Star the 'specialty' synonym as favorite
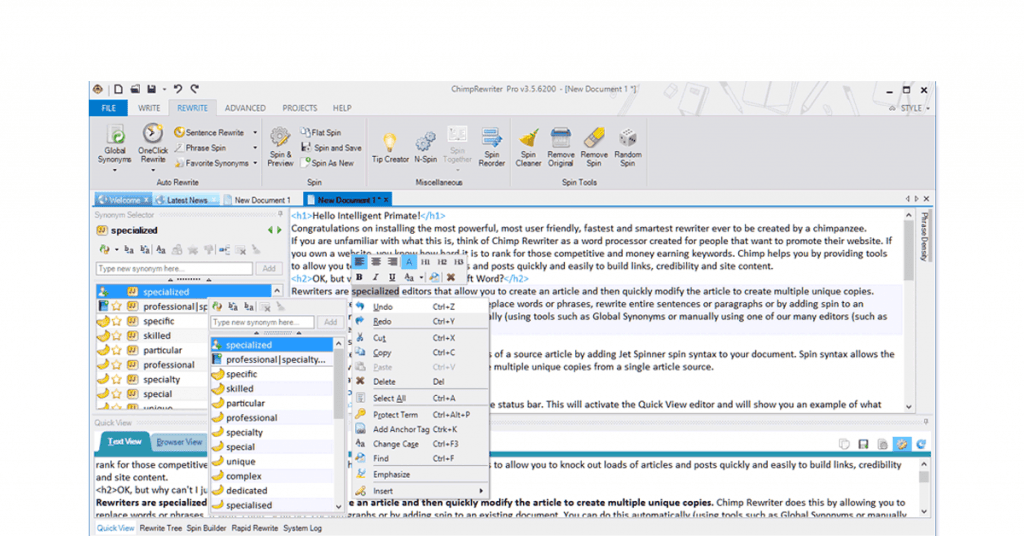1024x536 pixels. [x=117, y=379]
